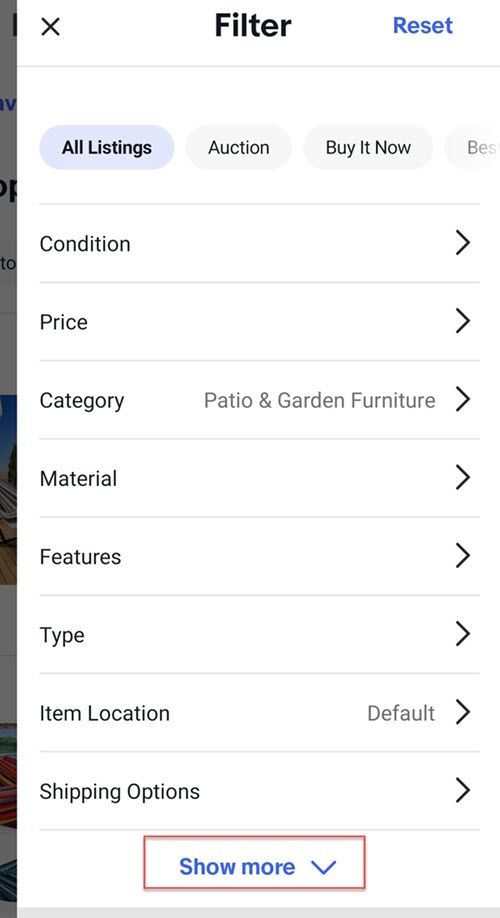Open the Item Location filter row label

click(105, 713)
